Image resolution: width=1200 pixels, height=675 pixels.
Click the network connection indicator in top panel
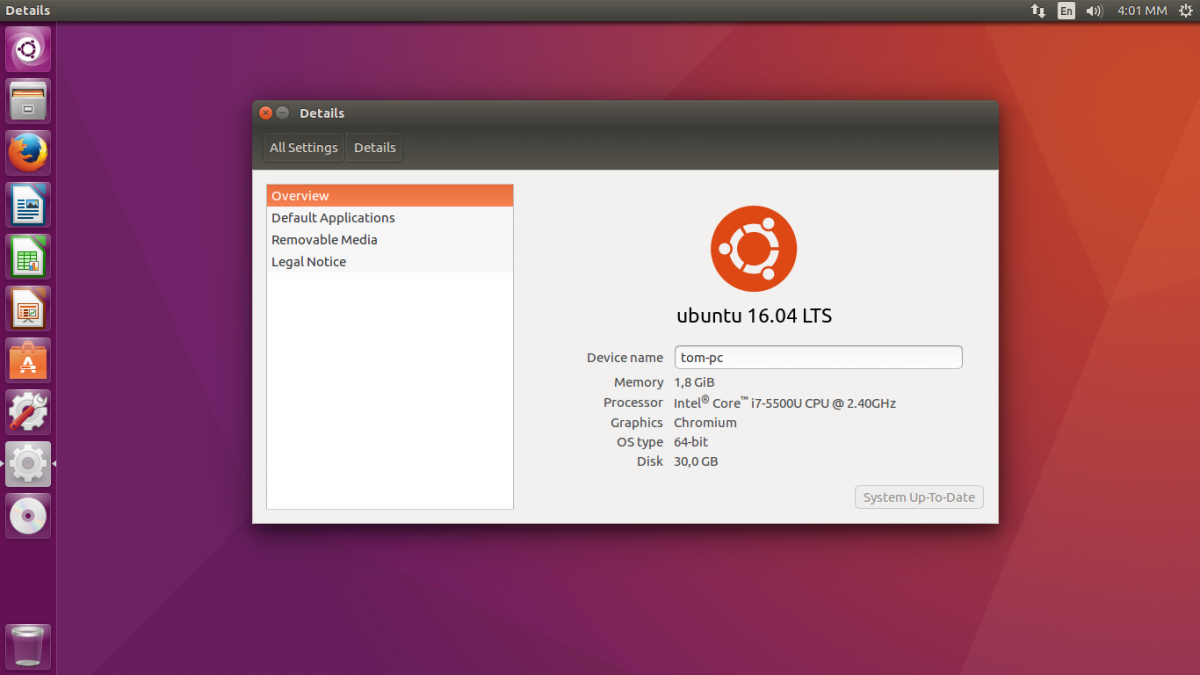coord(1038,11)
